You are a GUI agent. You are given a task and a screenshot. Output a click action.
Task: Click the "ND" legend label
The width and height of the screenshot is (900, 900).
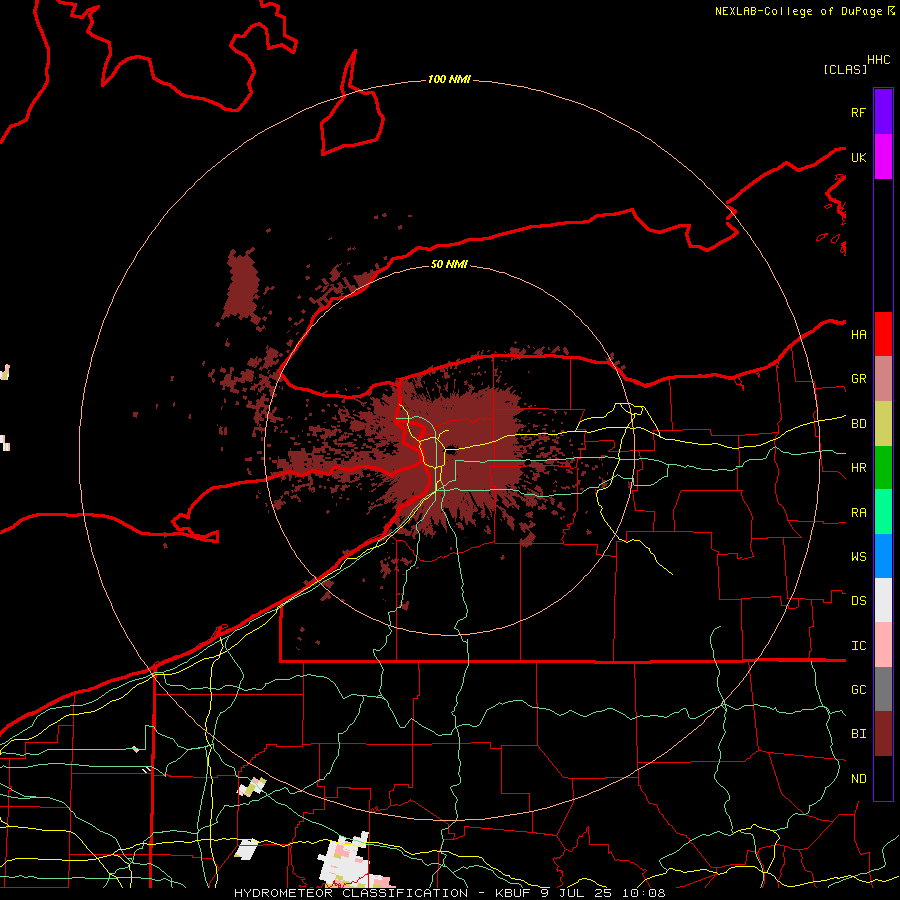[858, 778]
